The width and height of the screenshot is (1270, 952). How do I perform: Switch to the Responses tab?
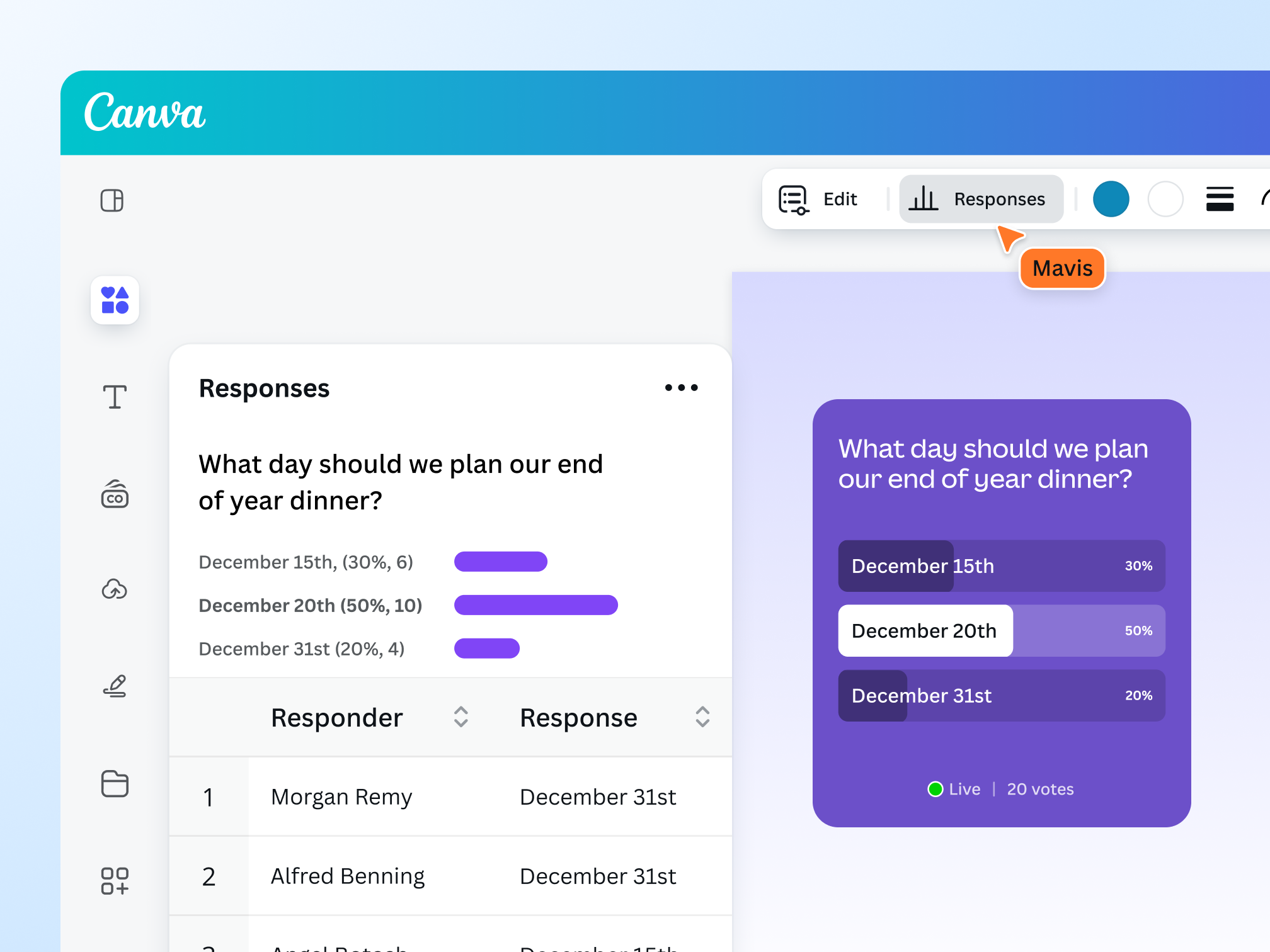[981, 200]
